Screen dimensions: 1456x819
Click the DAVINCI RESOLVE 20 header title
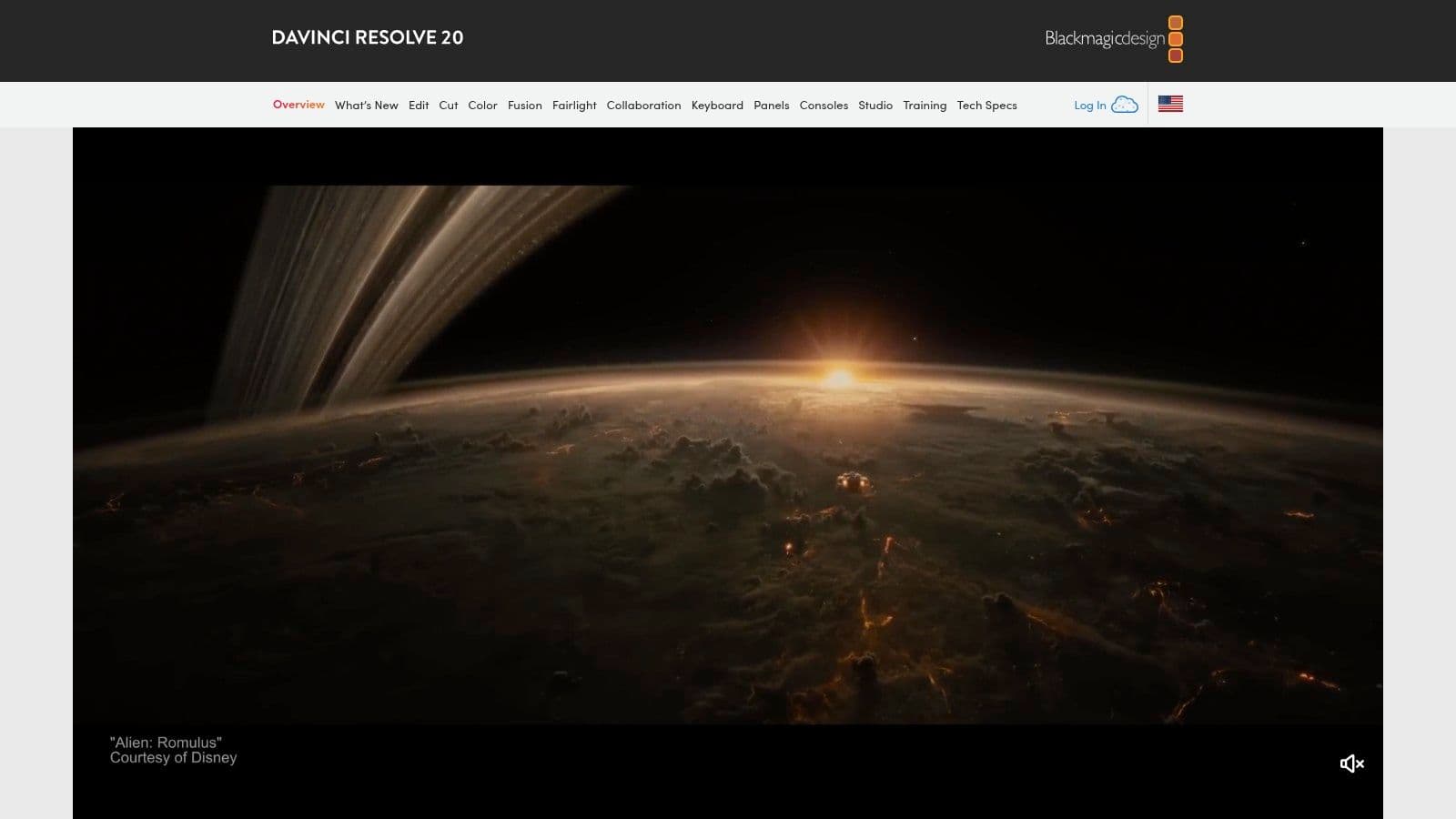tap(368, 37)
